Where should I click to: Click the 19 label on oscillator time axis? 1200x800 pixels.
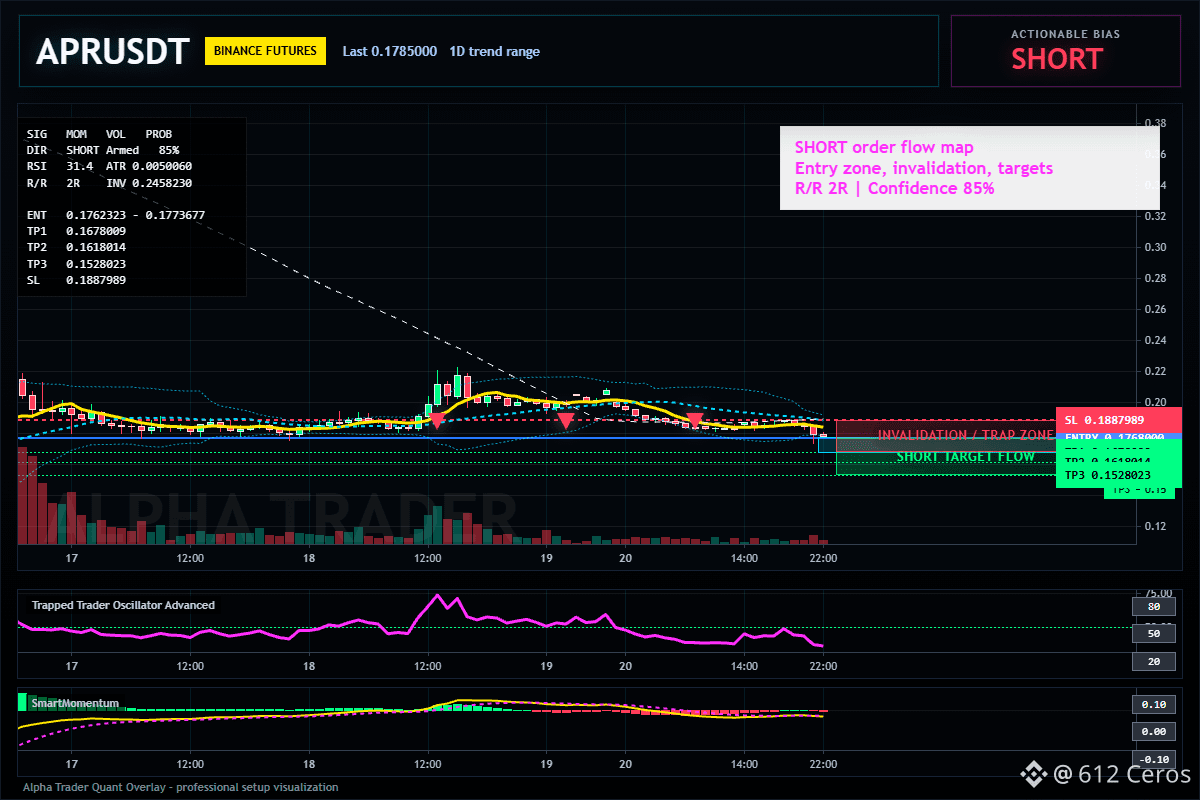tap(546, 666)
